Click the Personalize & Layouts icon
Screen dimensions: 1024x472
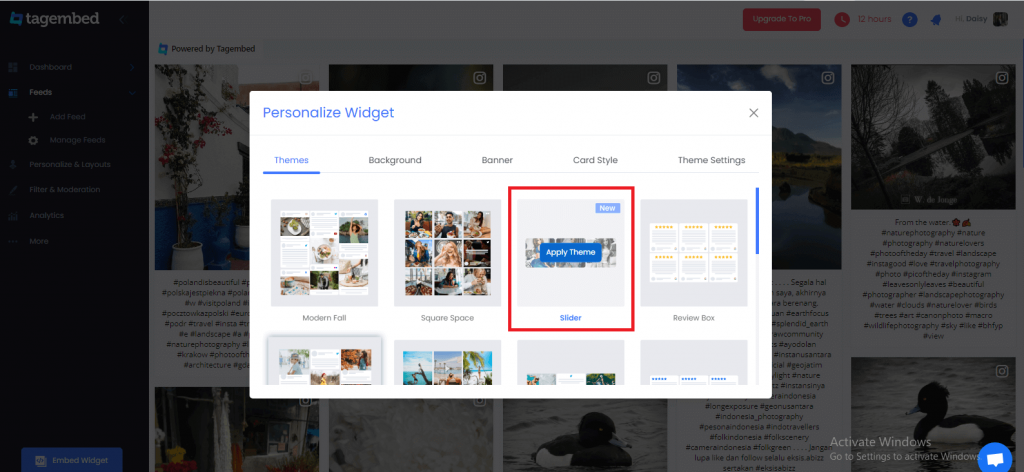pyautogui.click(x=12, y=165)
